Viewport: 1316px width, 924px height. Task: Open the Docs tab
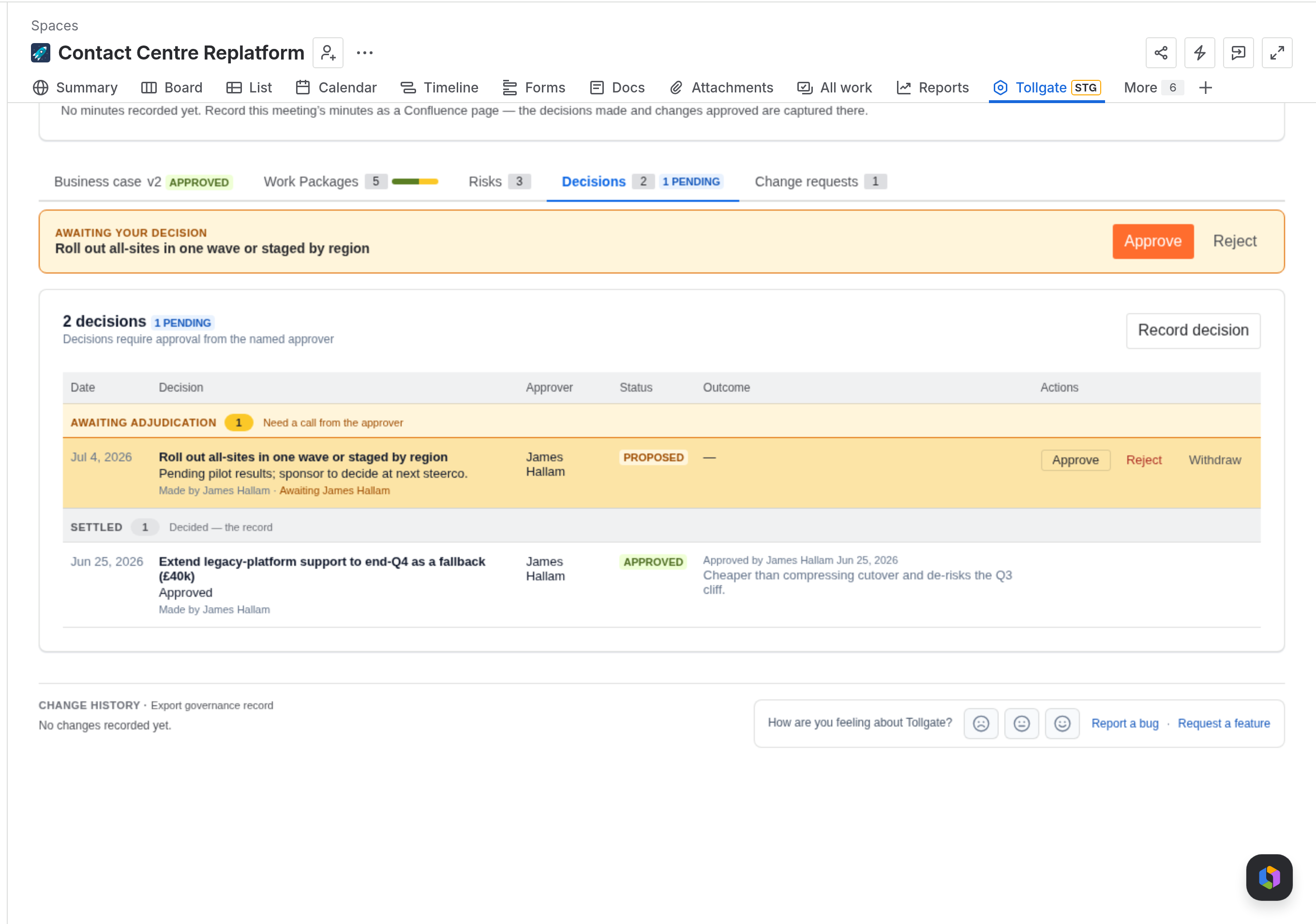[617, 88]
